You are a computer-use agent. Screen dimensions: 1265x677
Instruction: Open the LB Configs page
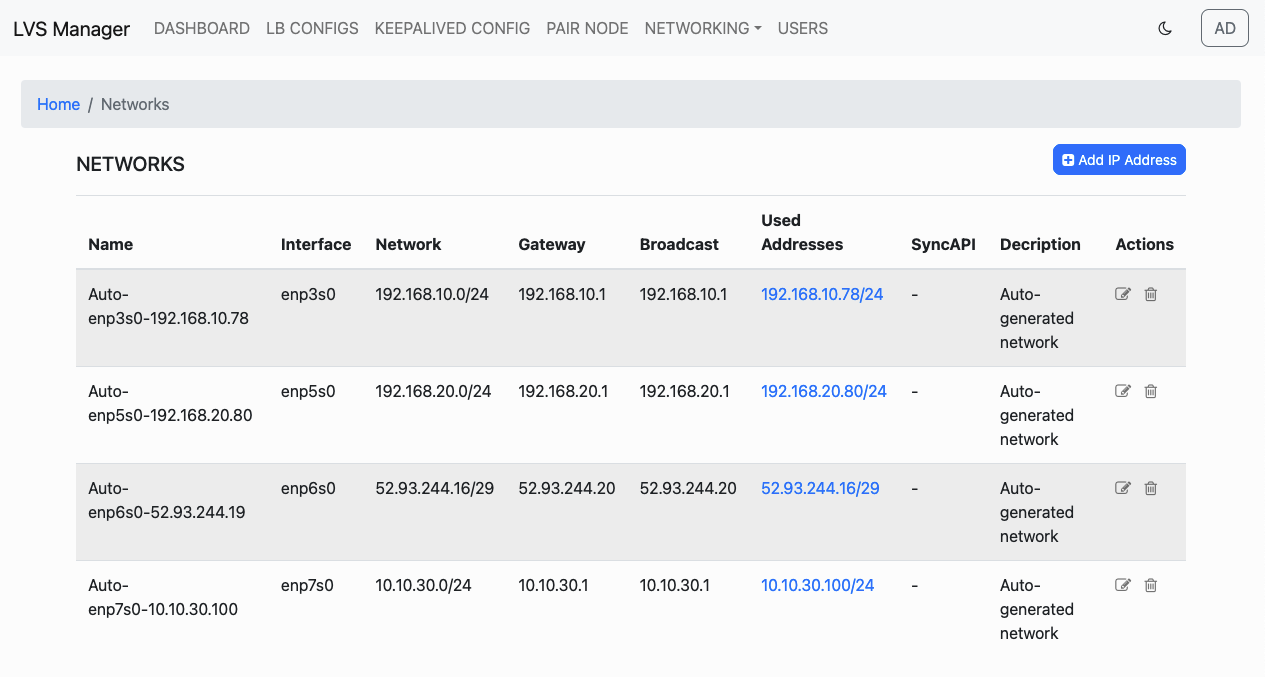(x=312, y=28)
